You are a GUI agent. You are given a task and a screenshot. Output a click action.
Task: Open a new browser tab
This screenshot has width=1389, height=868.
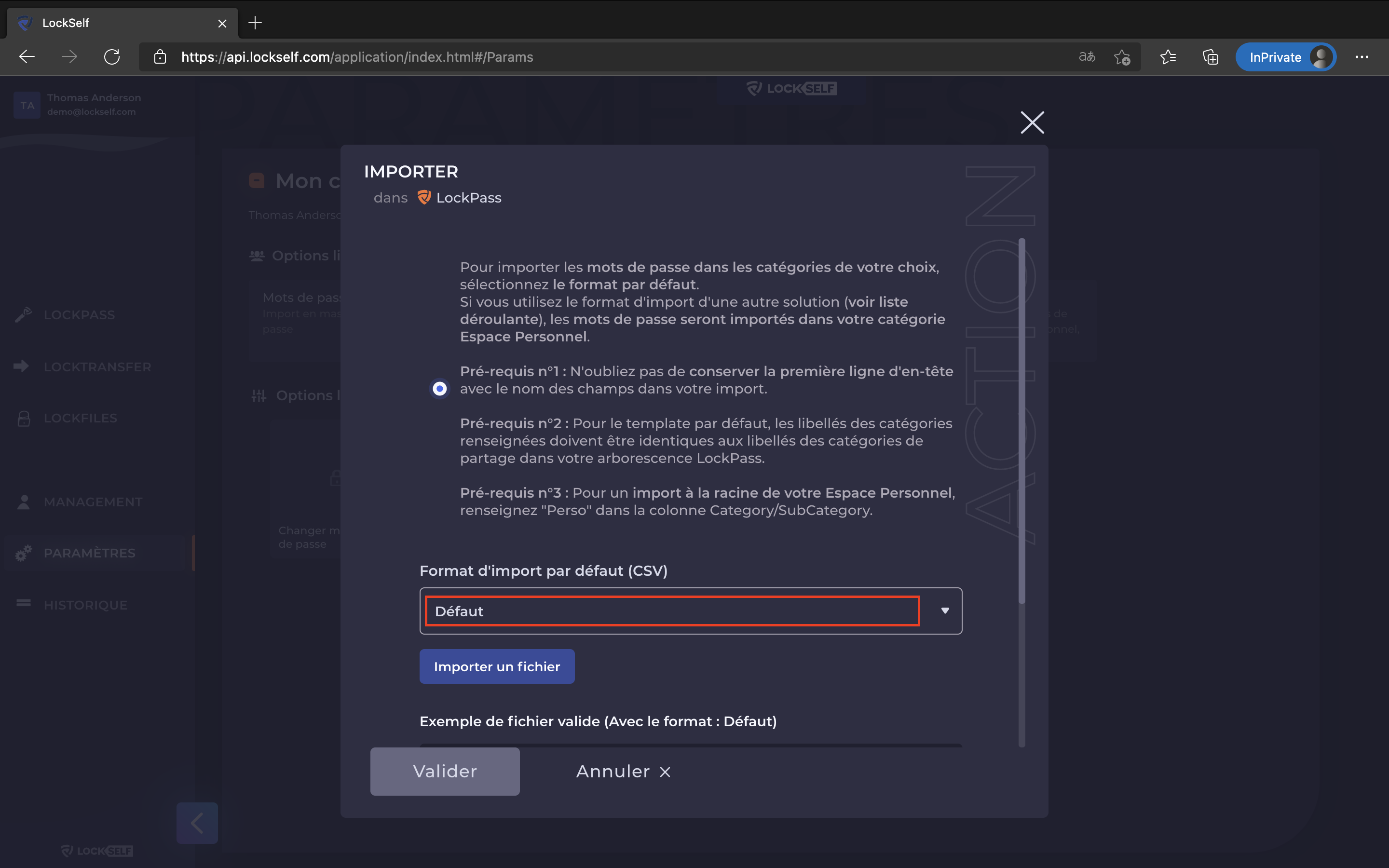255,23
